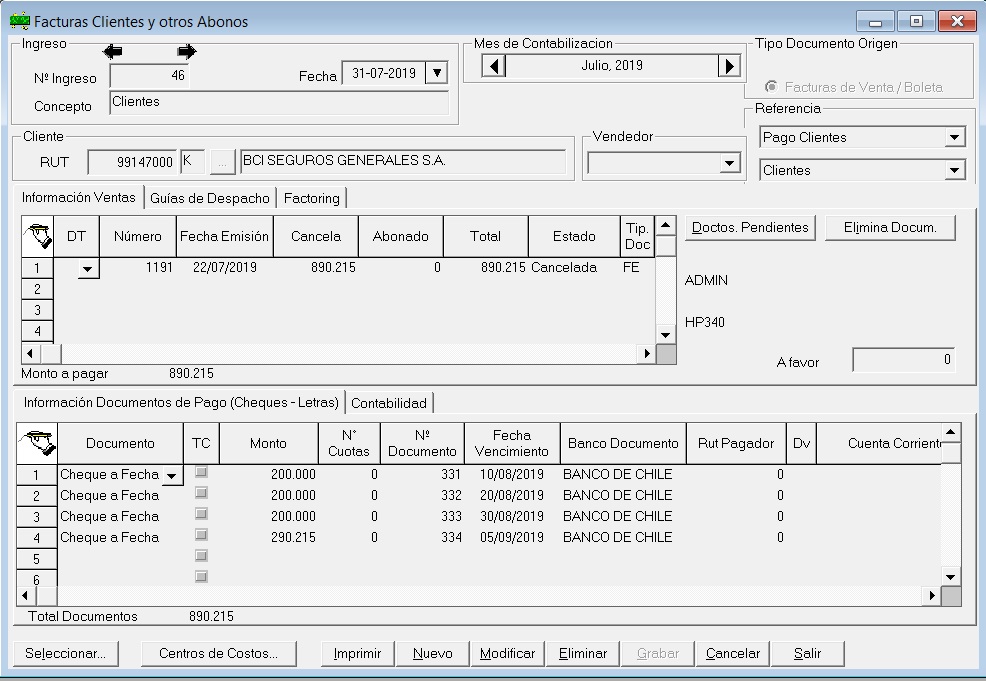The image size is (986, 681).
Task: Open Documento type dropdown in payment row 1
Action: pos(172,475)
